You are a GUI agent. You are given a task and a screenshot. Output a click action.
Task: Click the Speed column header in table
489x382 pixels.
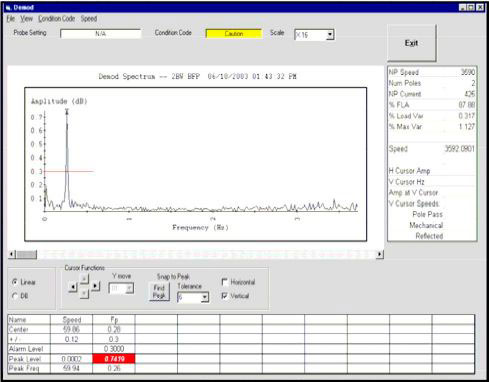pos(71,320)
